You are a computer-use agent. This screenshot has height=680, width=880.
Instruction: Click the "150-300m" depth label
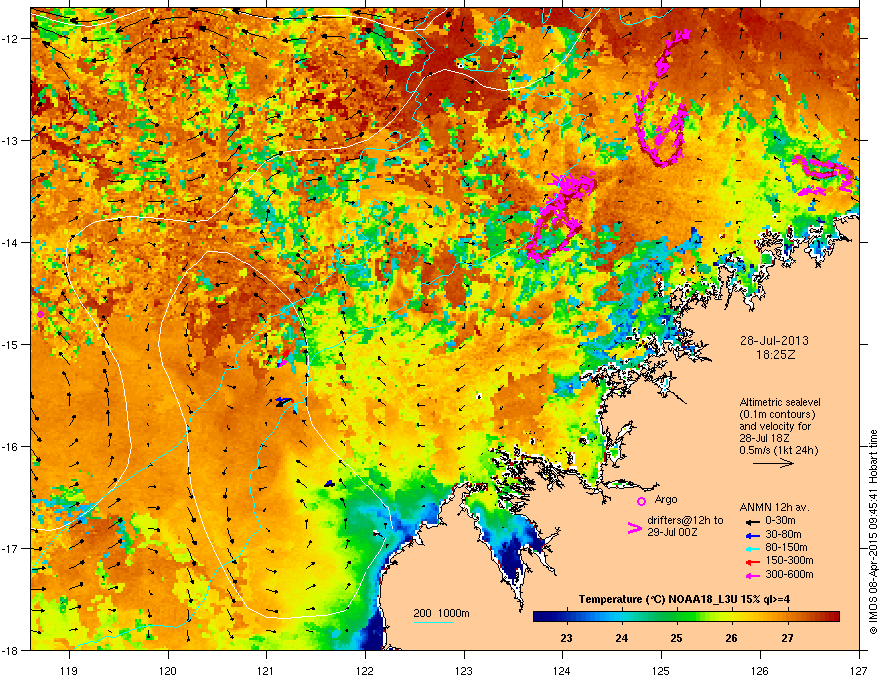789,560
